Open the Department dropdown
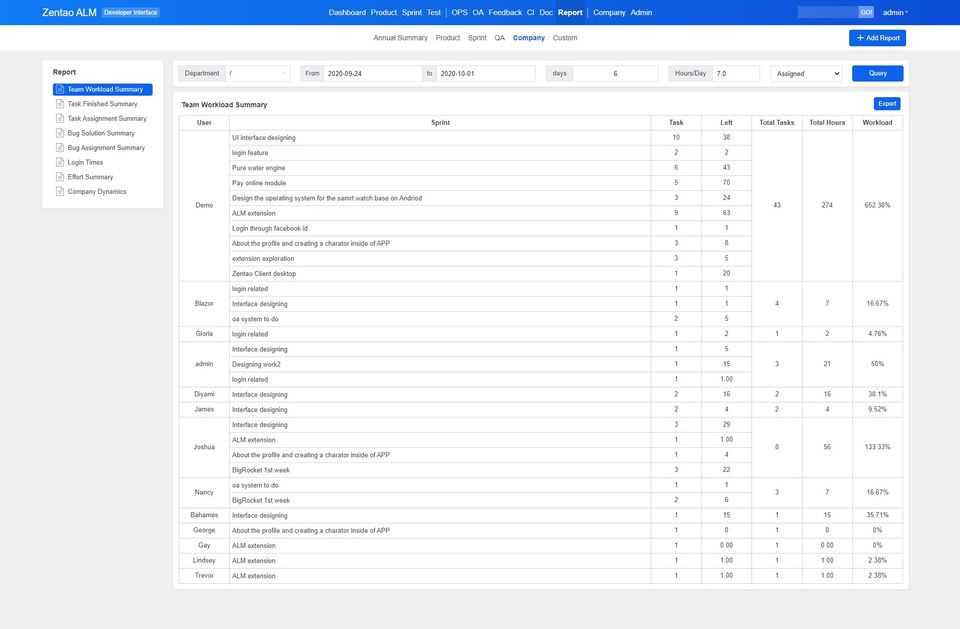The width and height of the screenshot is (960, 629). pos(258,73)
